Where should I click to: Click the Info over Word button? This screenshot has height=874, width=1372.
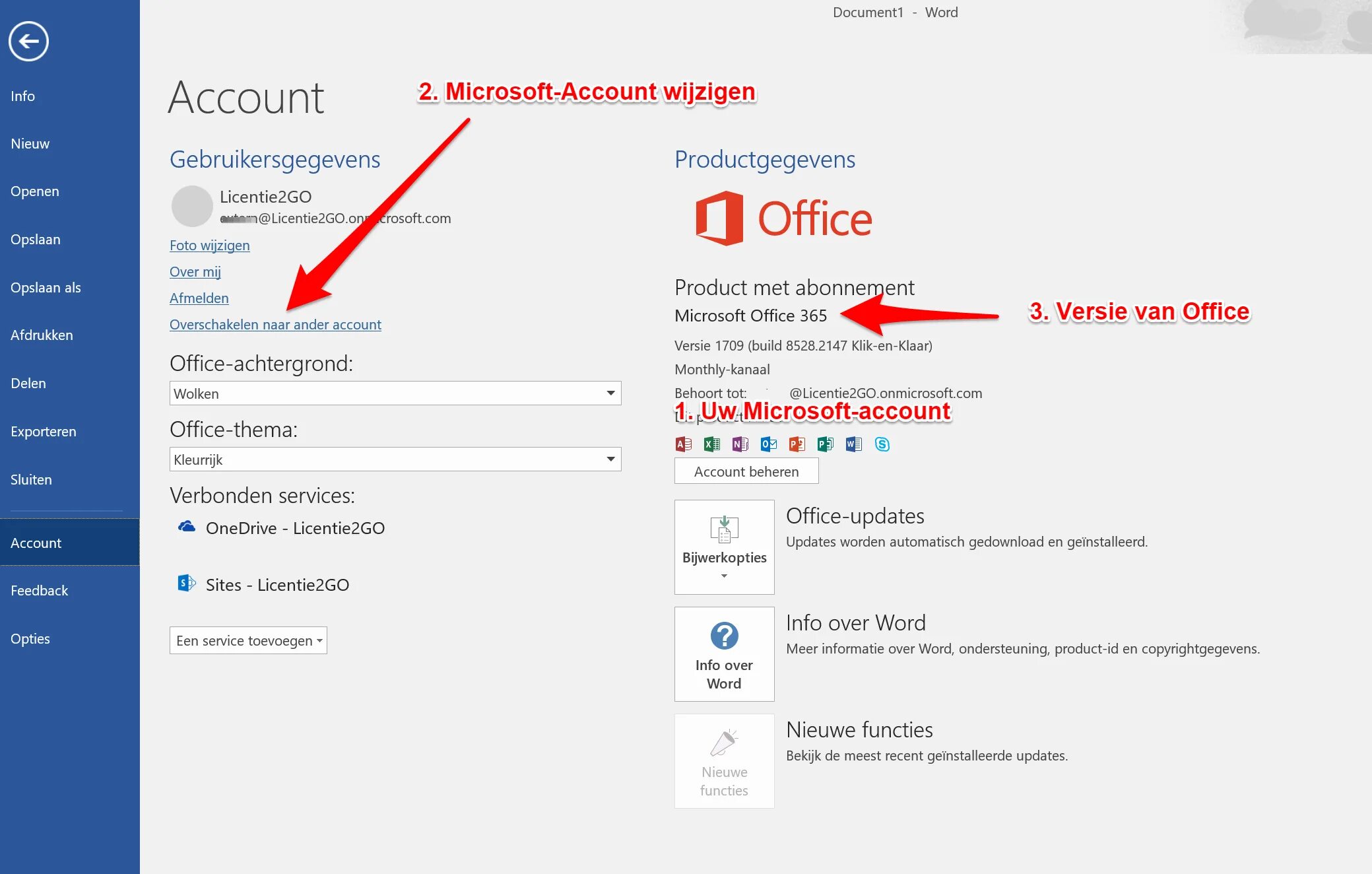coord(724,654)
